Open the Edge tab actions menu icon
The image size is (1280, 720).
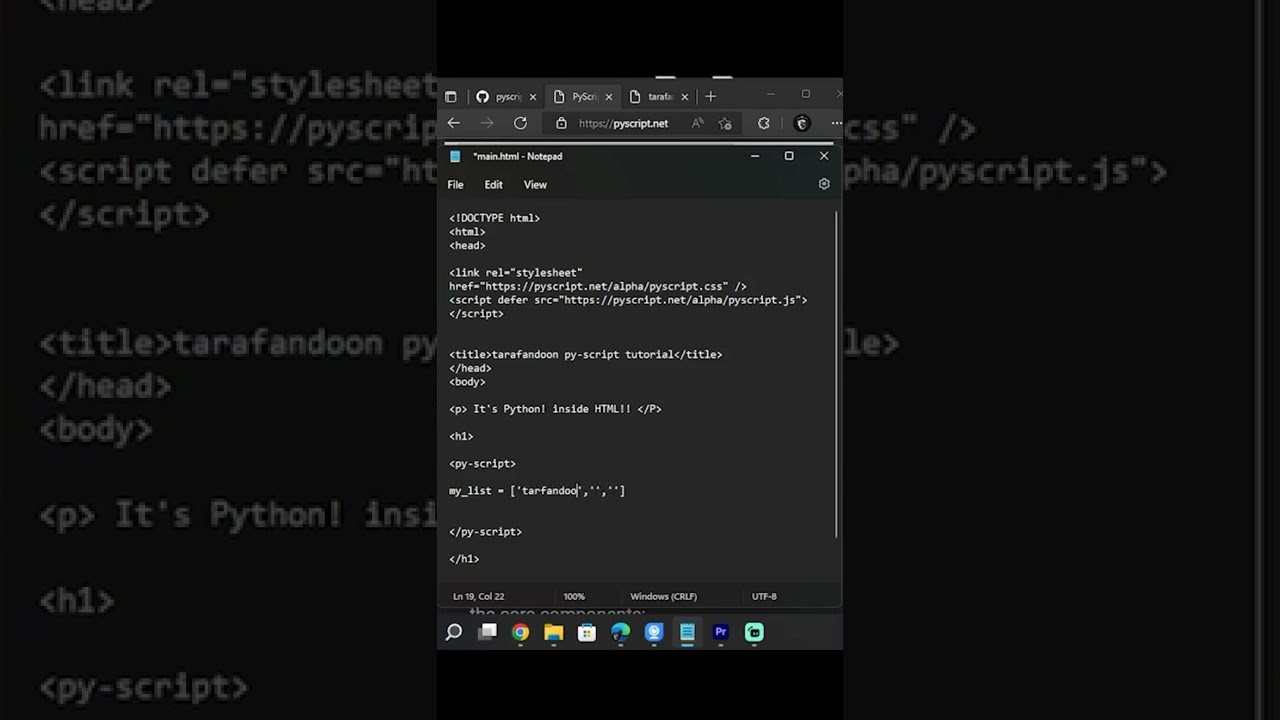pos(451,97)
